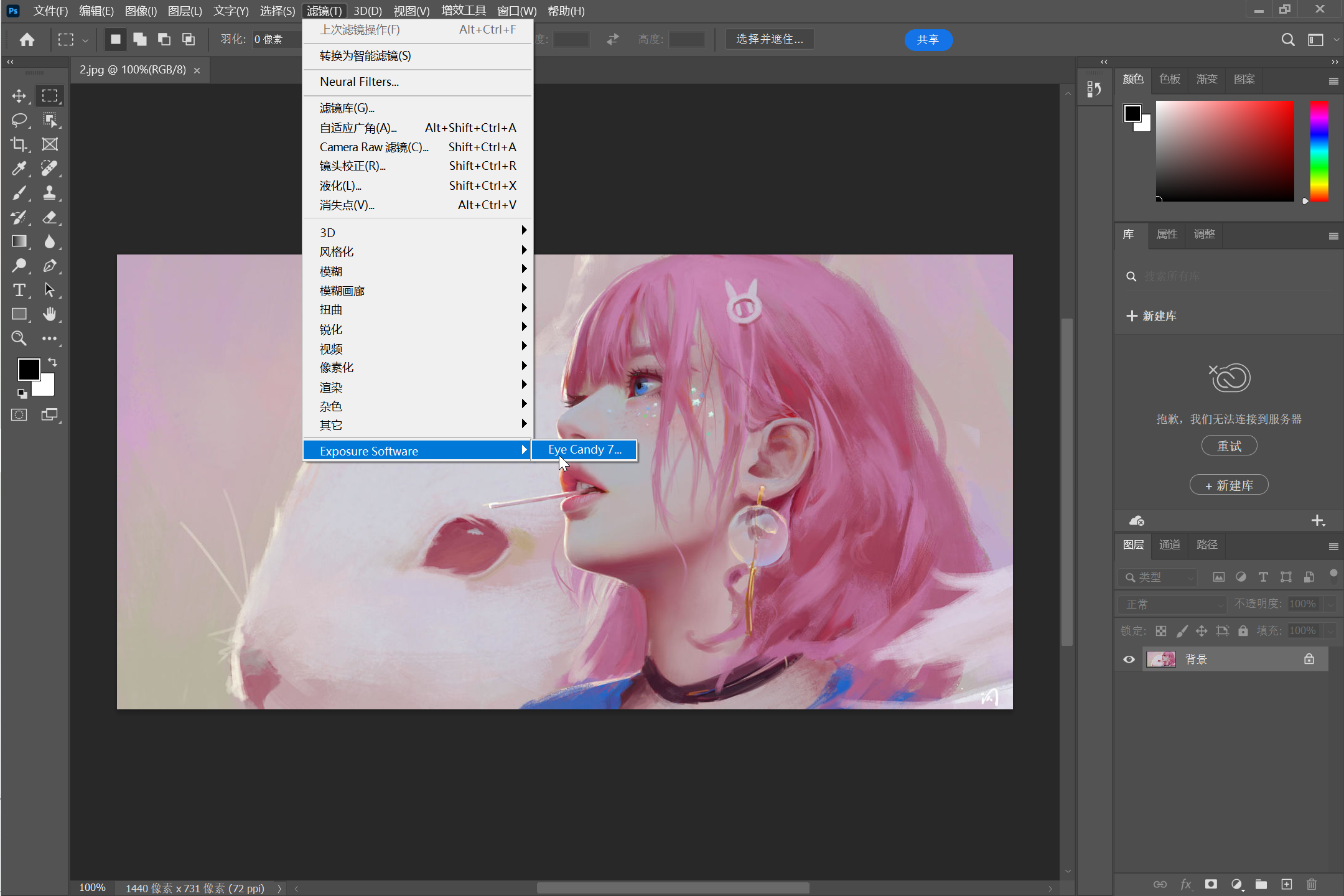The height and width of the screenshot is (896, 1344).
Task: Open the layer blend mode dropdown 正常
Action: coord(1172,604)
